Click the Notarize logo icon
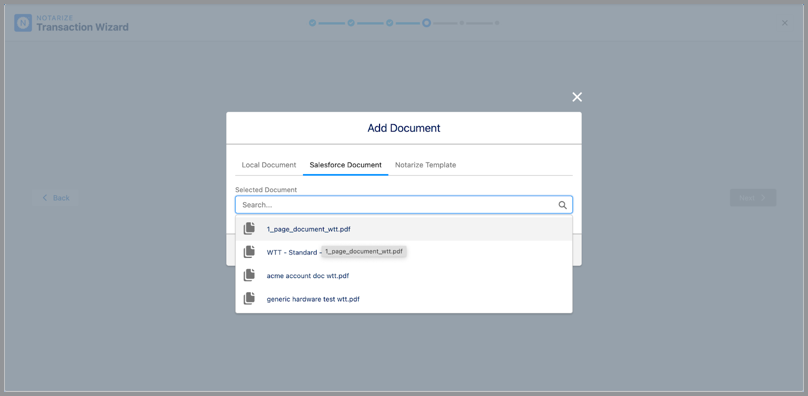This screenshot has height=396, width=808. (23, 23)
